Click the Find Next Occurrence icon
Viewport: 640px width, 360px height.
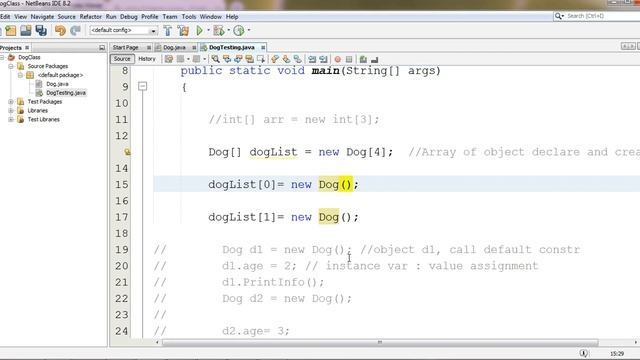pyautogui.click(x=238, y=59)
